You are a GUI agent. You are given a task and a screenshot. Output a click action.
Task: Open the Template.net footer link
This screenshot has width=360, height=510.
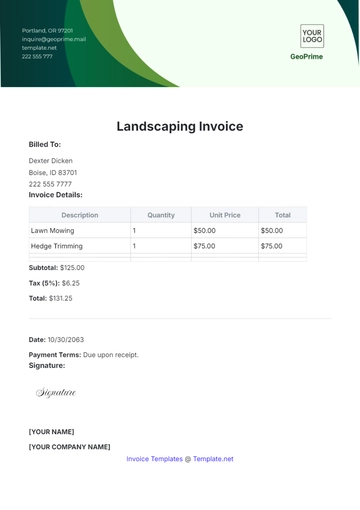(213, 459)
